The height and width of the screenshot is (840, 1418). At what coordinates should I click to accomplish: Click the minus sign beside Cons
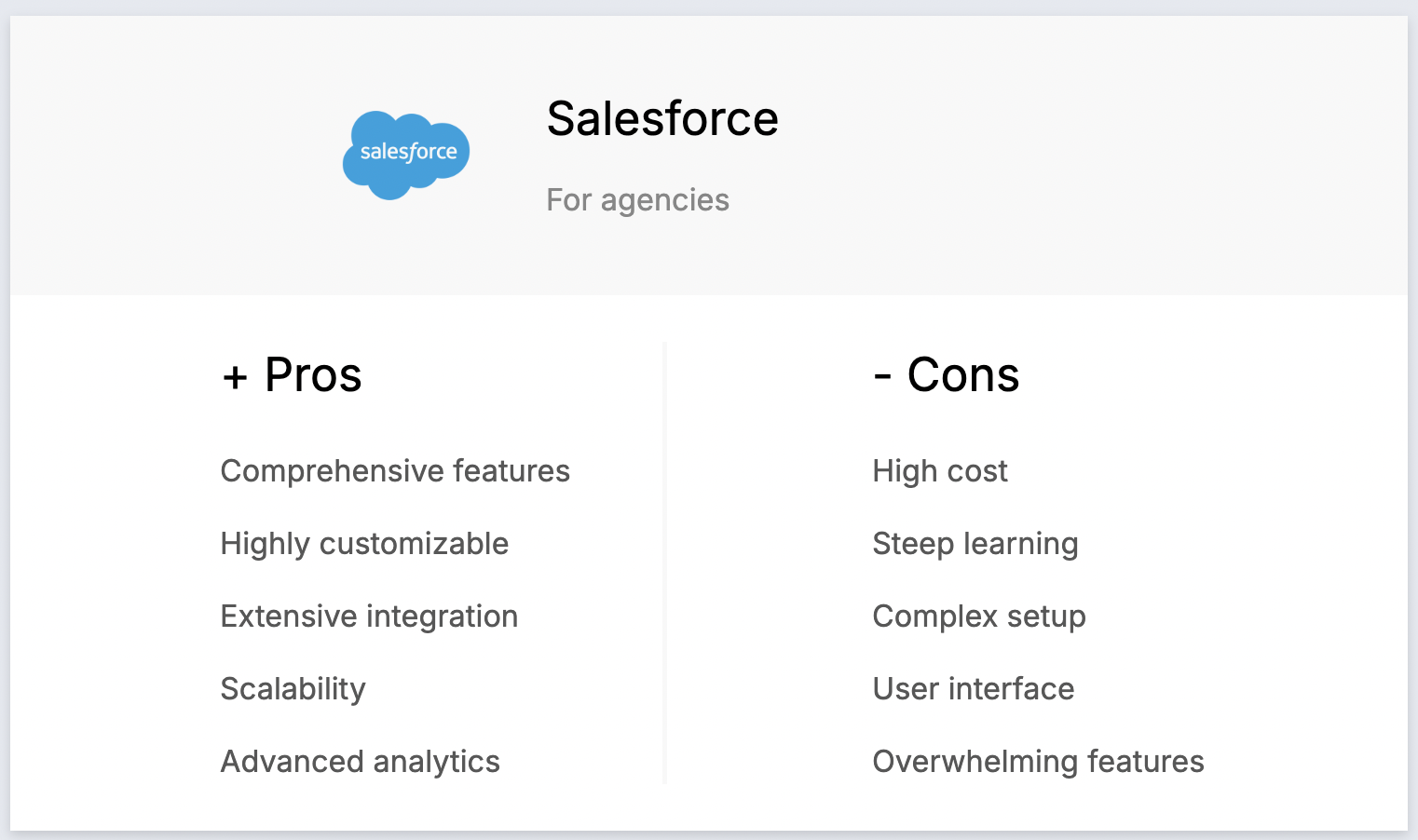point(882,377)
